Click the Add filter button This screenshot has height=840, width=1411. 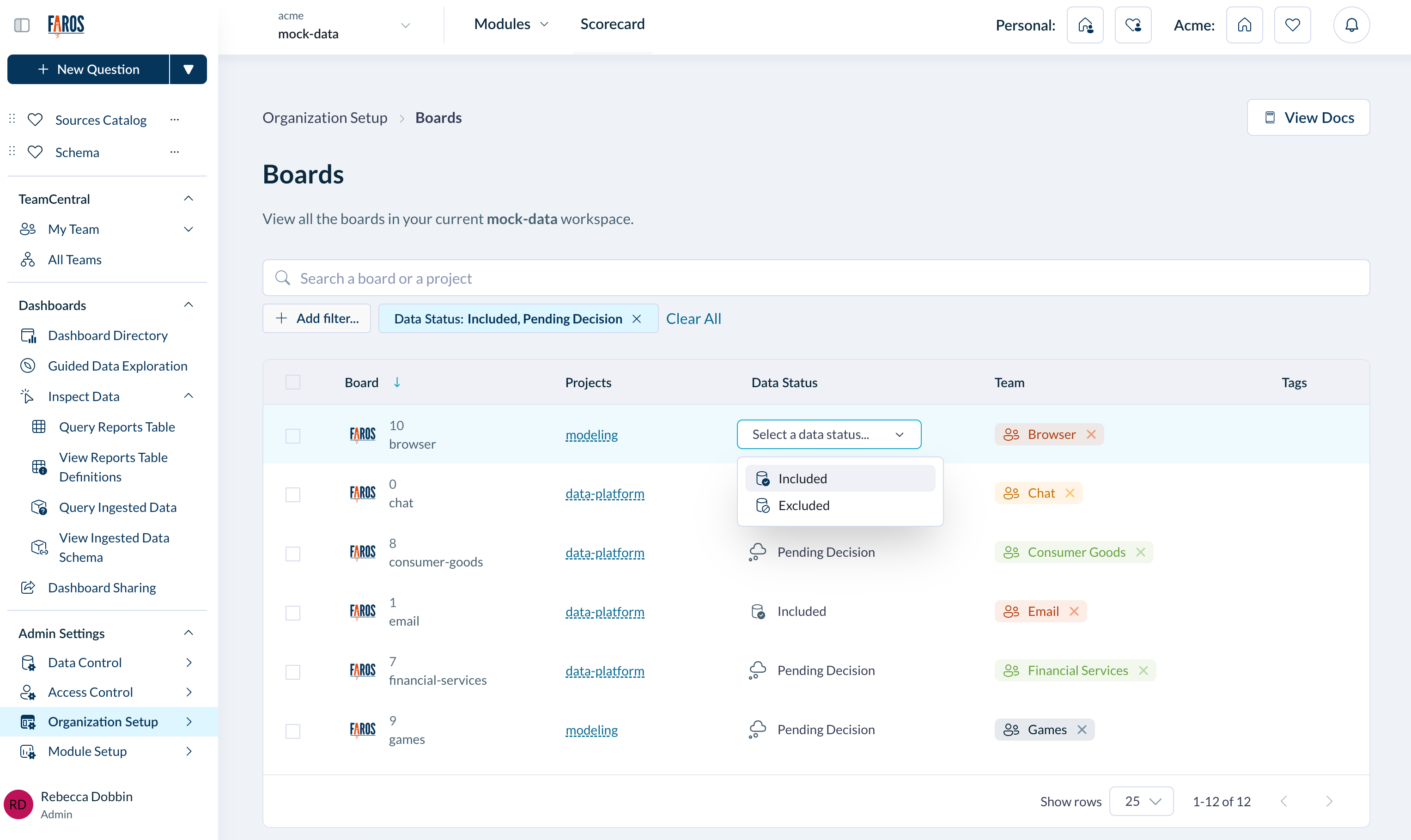click(316, 318)
